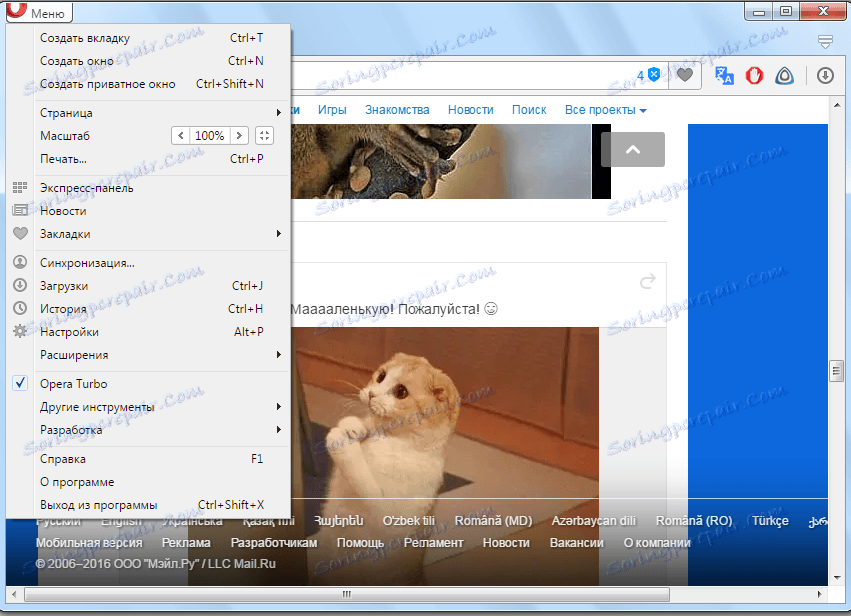851x616 pixels.
Task: Click the Синхронизация profile icon
Action: (x=20, y=262)
